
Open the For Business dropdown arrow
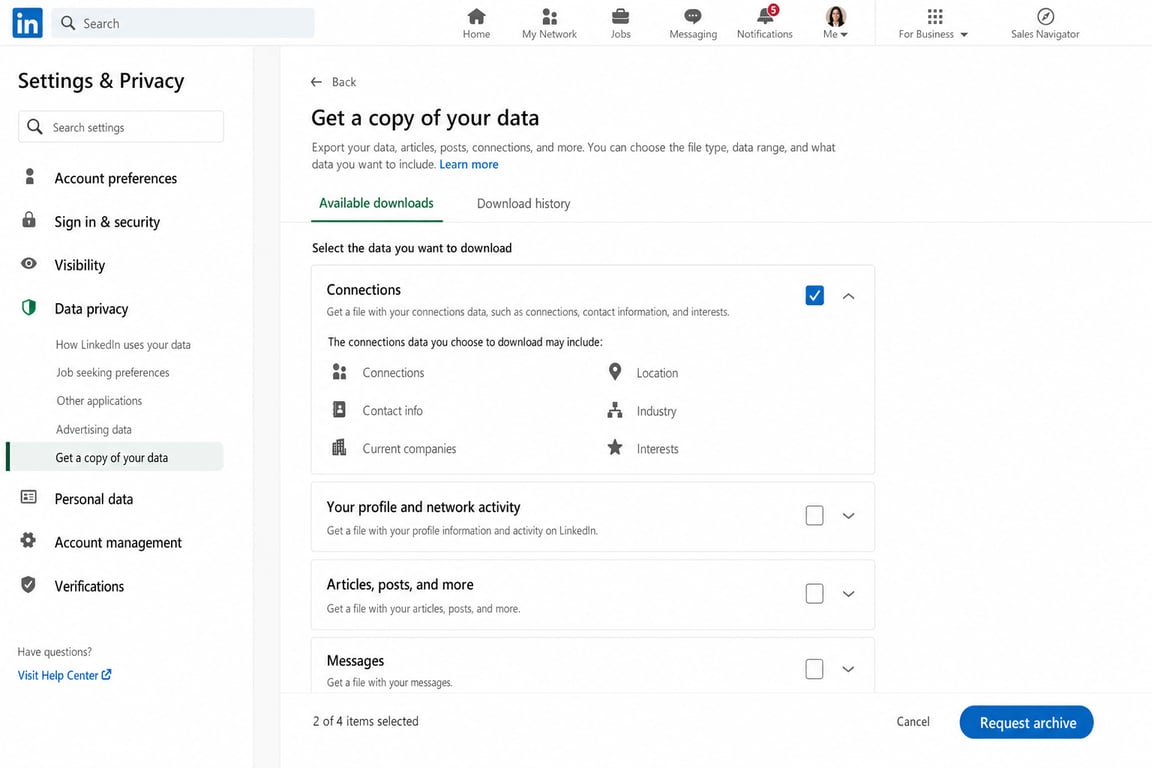tap(964, 35)
